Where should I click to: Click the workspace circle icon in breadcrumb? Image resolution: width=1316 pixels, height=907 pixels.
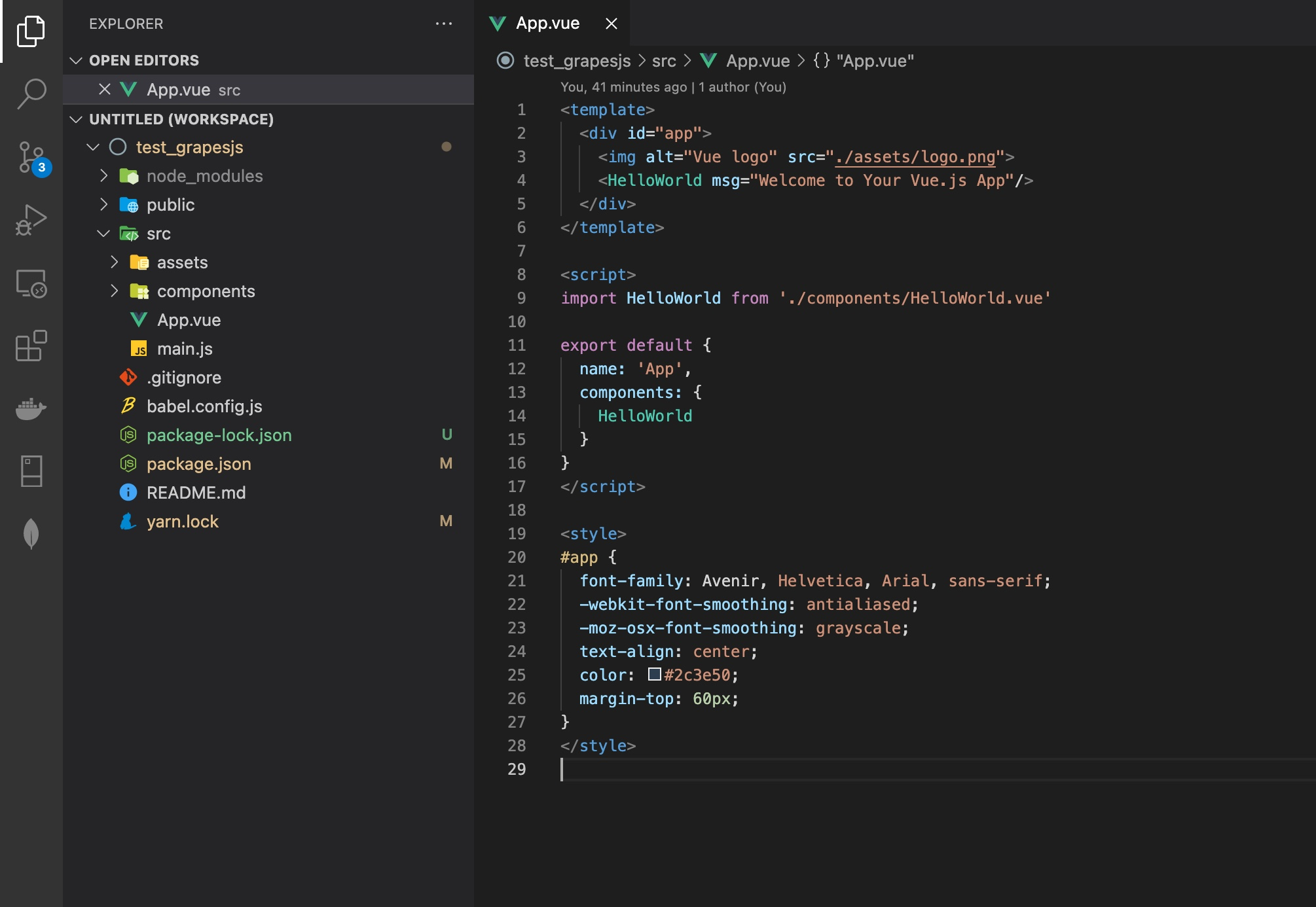click(x=505, y=60)
